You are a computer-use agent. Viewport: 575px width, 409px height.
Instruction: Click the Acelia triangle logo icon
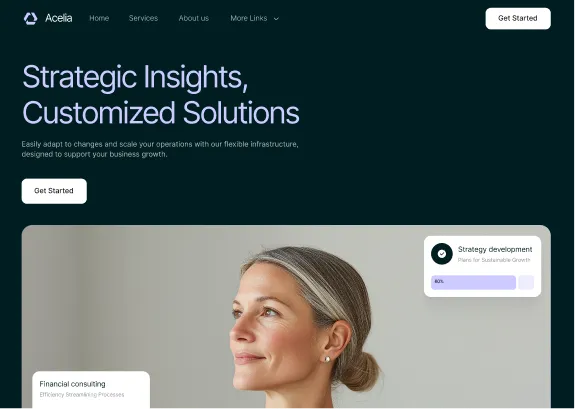coord(30,18)
